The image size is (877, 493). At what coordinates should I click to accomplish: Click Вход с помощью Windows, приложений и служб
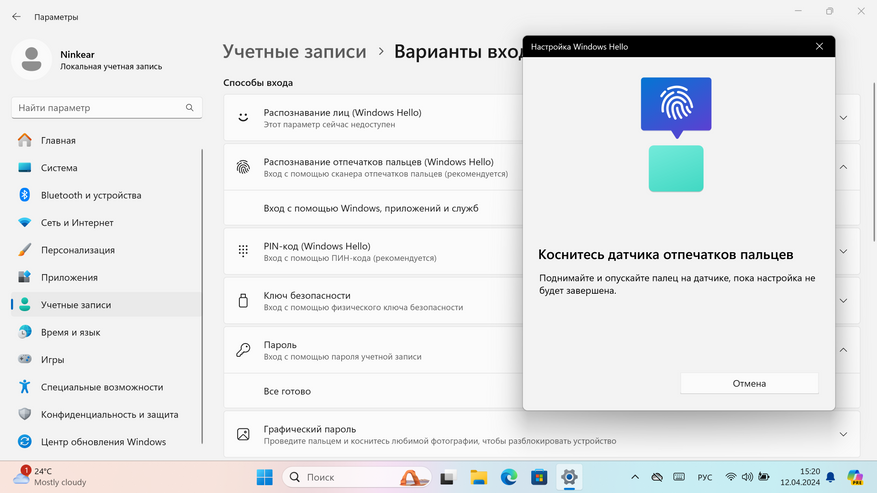[x=373, y=208]
